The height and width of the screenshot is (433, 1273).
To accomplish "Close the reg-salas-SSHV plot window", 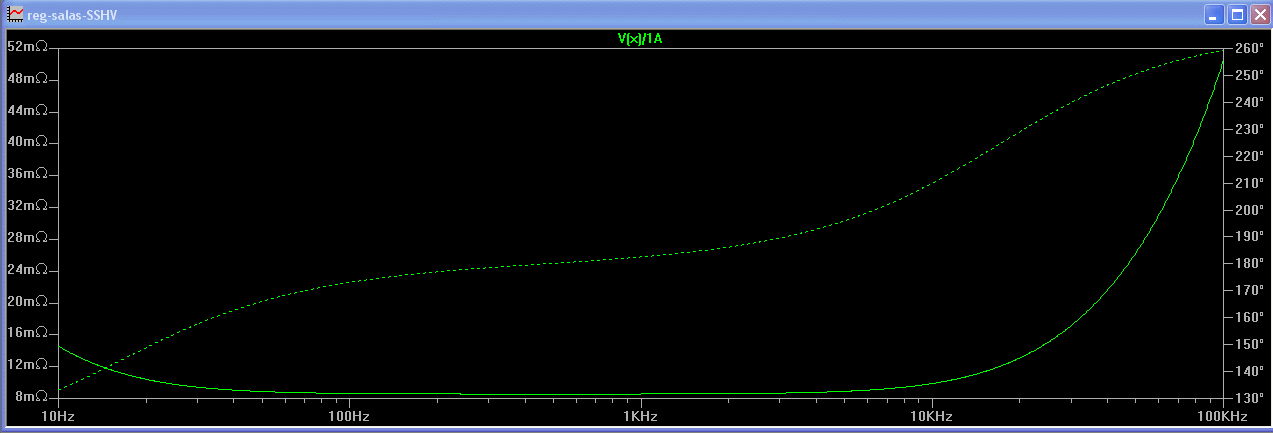I will pos(1259,15).
